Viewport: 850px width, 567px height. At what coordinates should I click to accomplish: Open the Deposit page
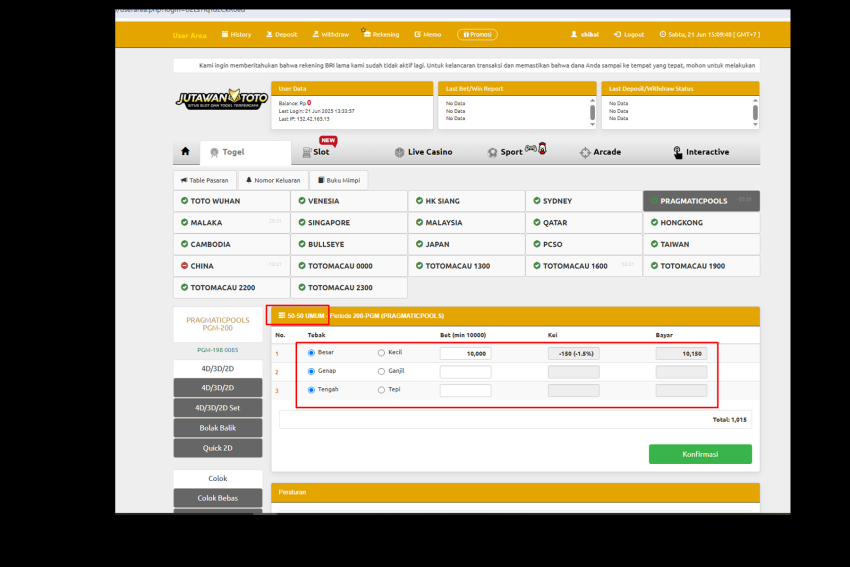coord(282,34)
